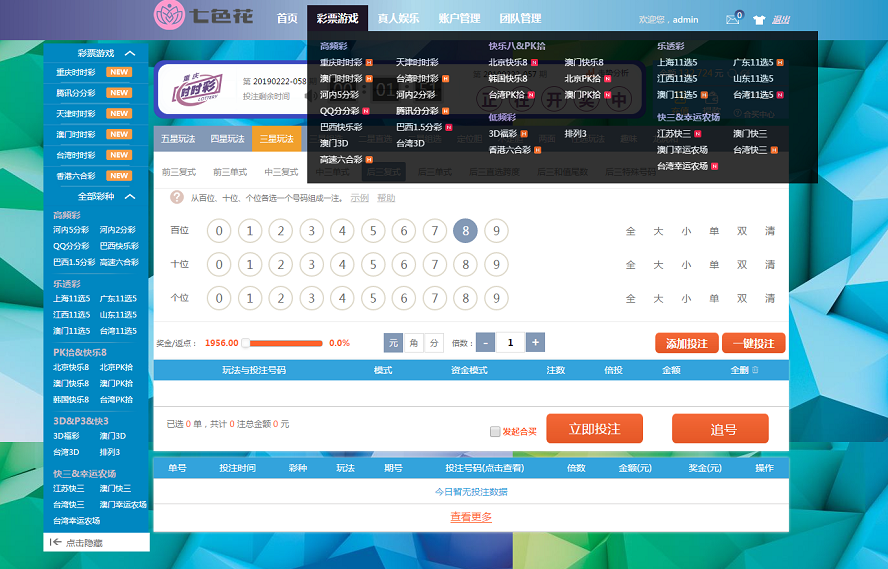888x569 pixels.
Task: Click the shirt skin theme icon
Action: [758, 19]
